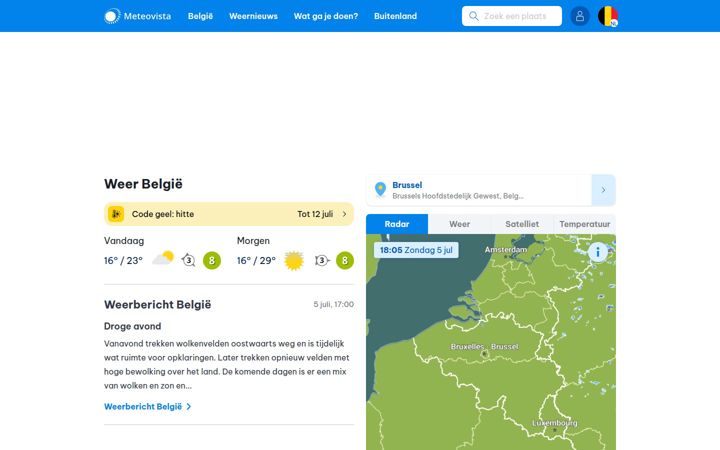
Task: Click chevron next to Weerbericht België link
Action: click(189, 406)
